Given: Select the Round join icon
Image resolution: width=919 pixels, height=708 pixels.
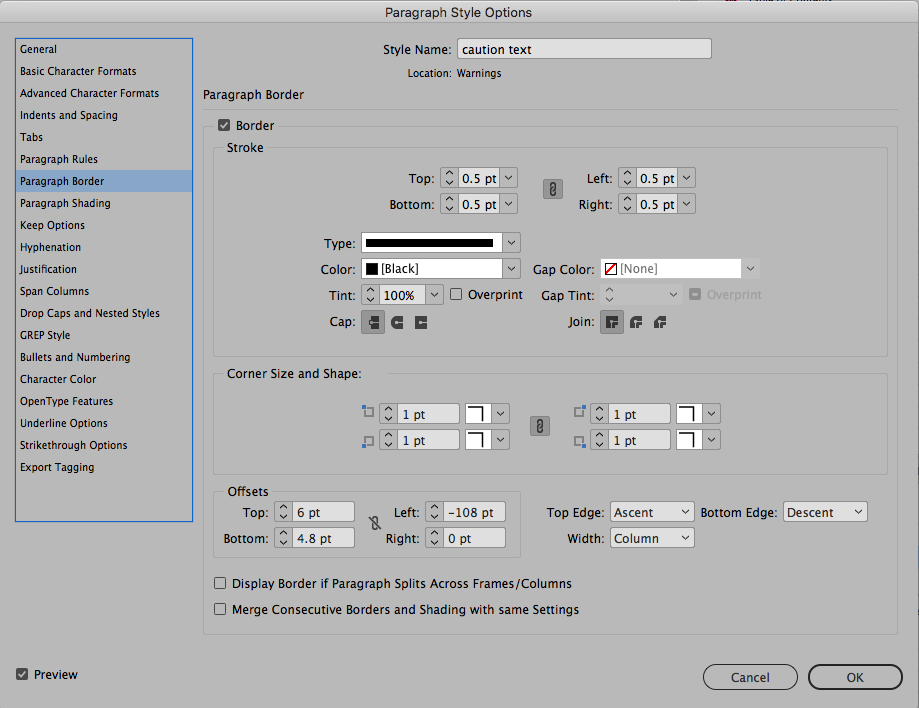Looking at the screenshot, I should (636, 322).
